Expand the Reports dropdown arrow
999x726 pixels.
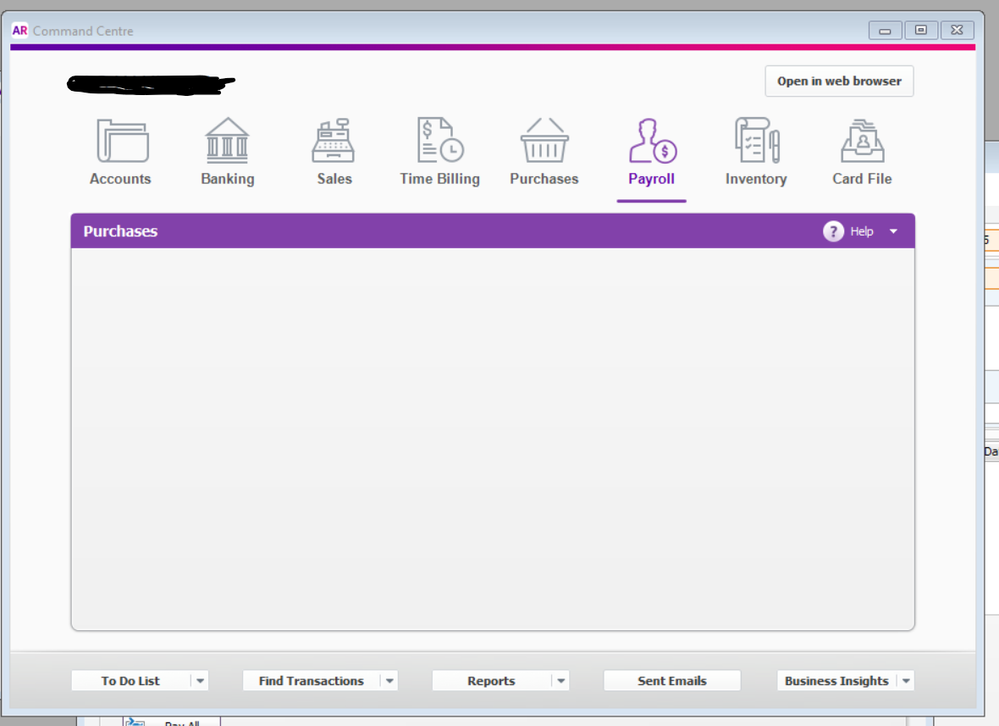click(x=561, y=681)
